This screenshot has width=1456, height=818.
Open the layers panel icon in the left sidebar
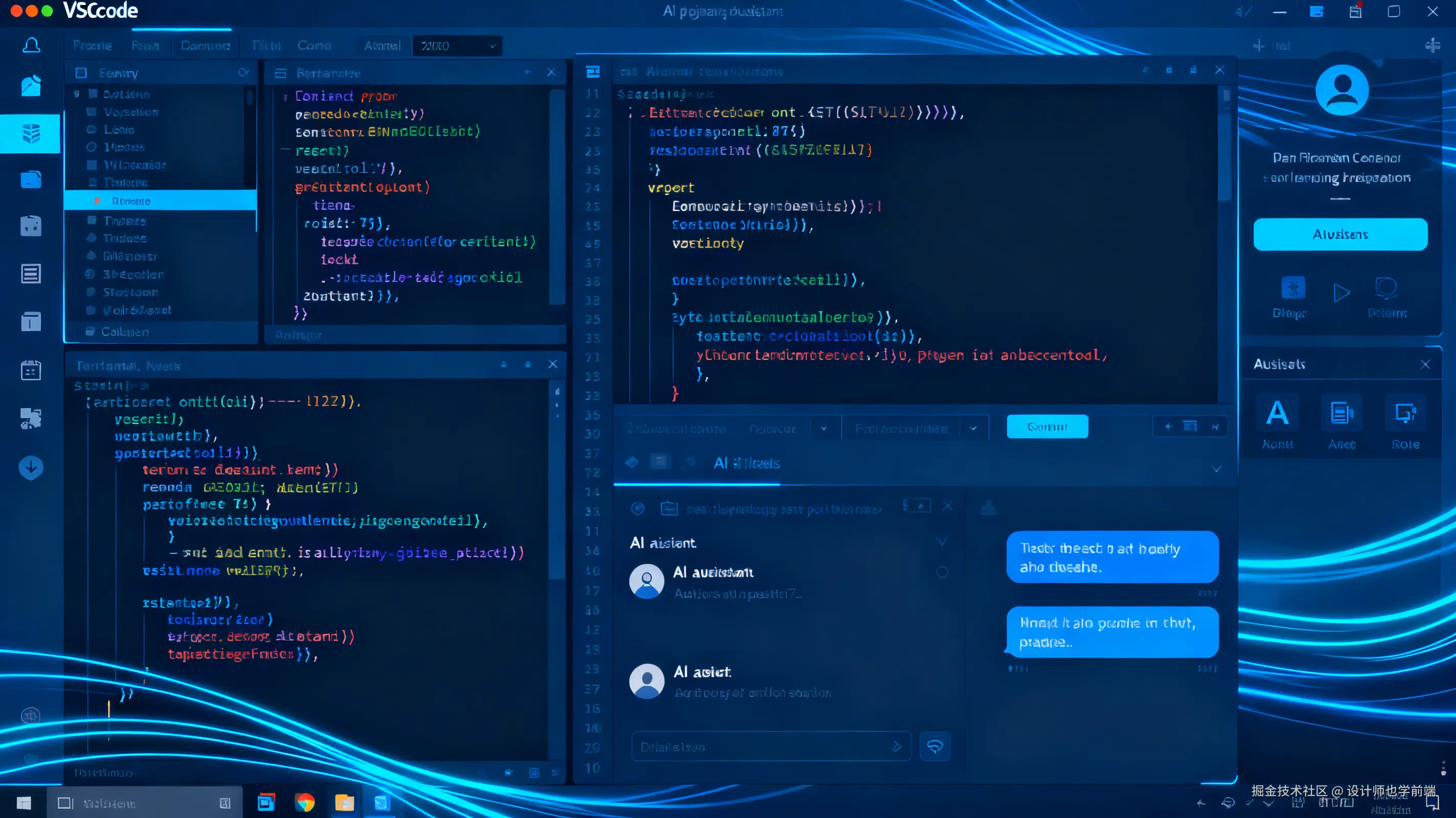31,134
